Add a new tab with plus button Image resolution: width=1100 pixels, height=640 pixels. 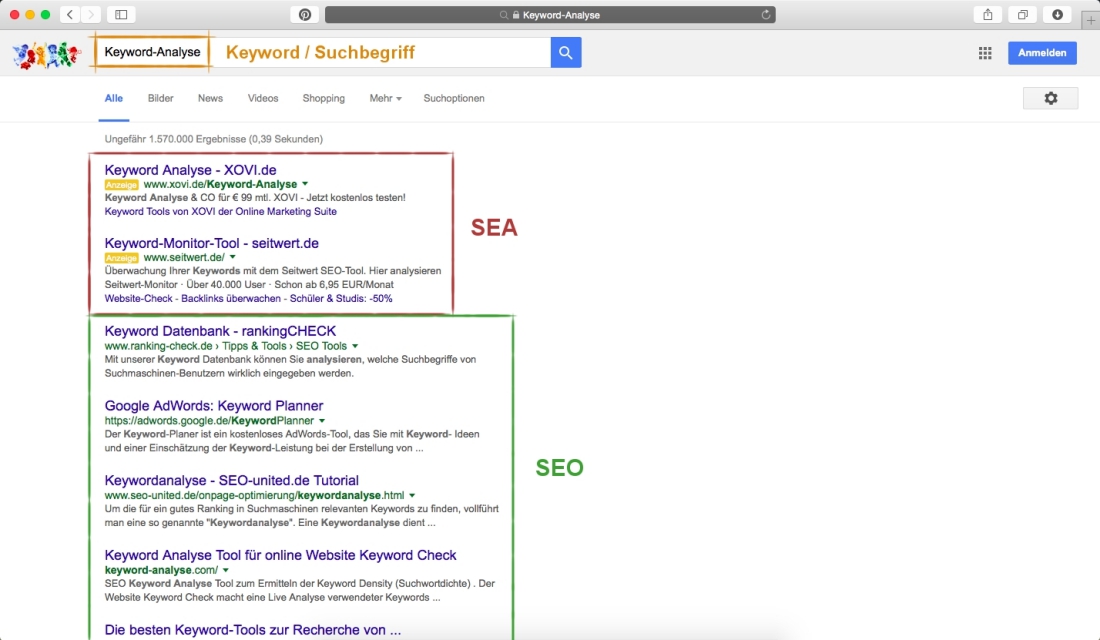tap(1091, 20)
